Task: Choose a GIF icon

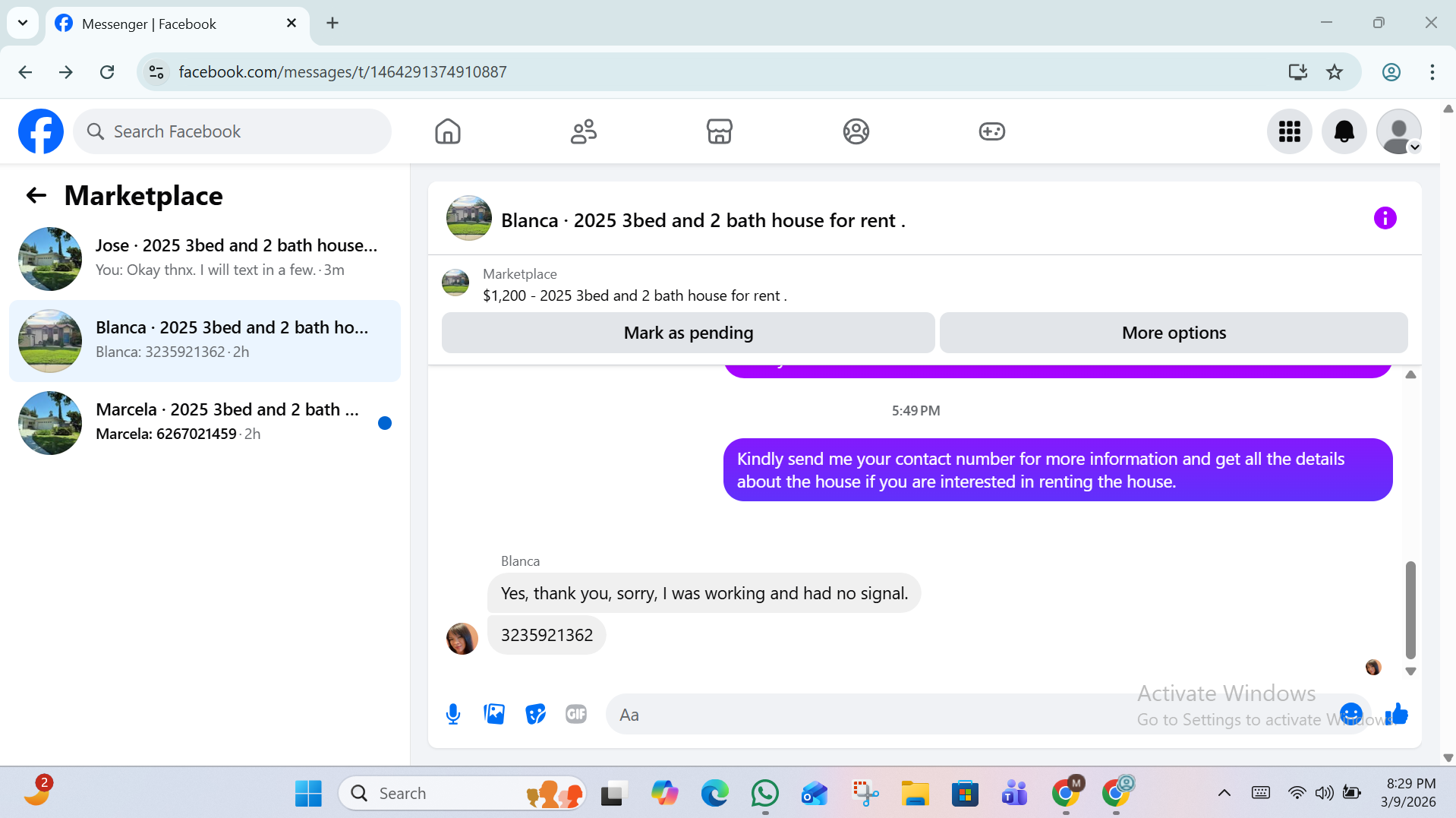Action: coord(576,714)
